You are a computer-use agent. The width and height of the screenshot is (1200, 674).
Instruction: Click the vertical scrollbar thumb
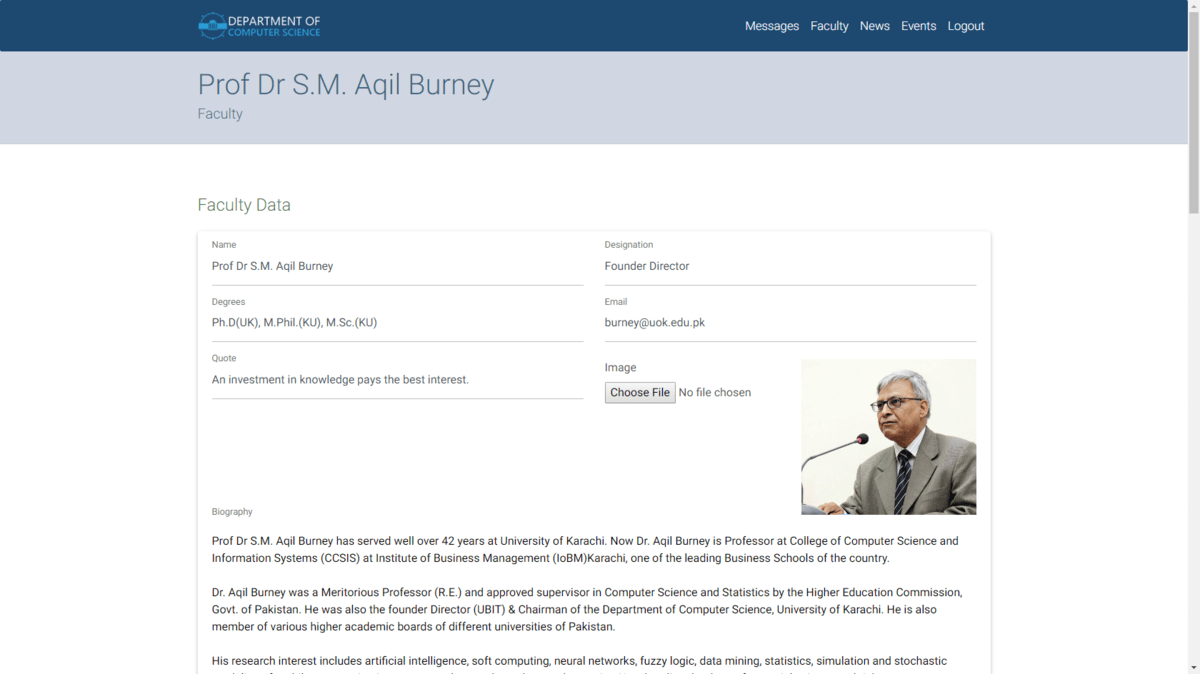[x=1193, y=110]
